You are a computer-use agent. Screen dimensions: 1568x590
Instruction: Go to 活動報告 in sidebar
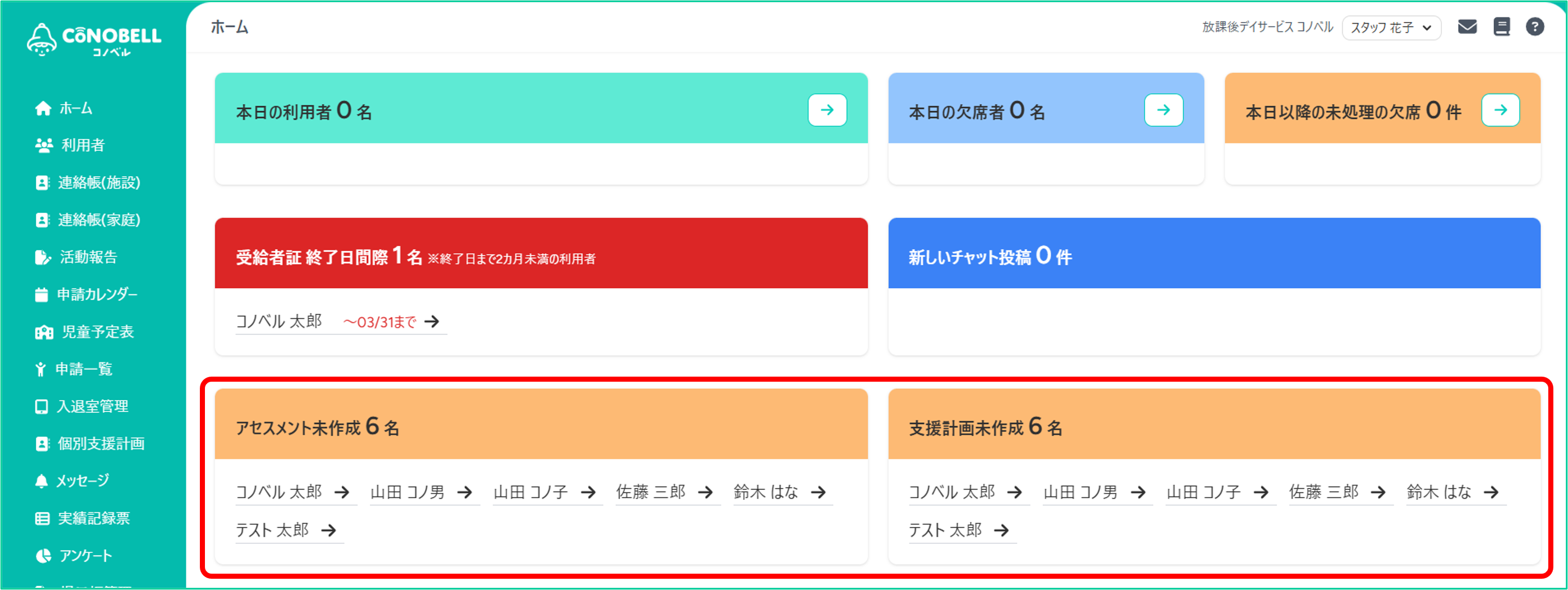[x=88, y=257]
